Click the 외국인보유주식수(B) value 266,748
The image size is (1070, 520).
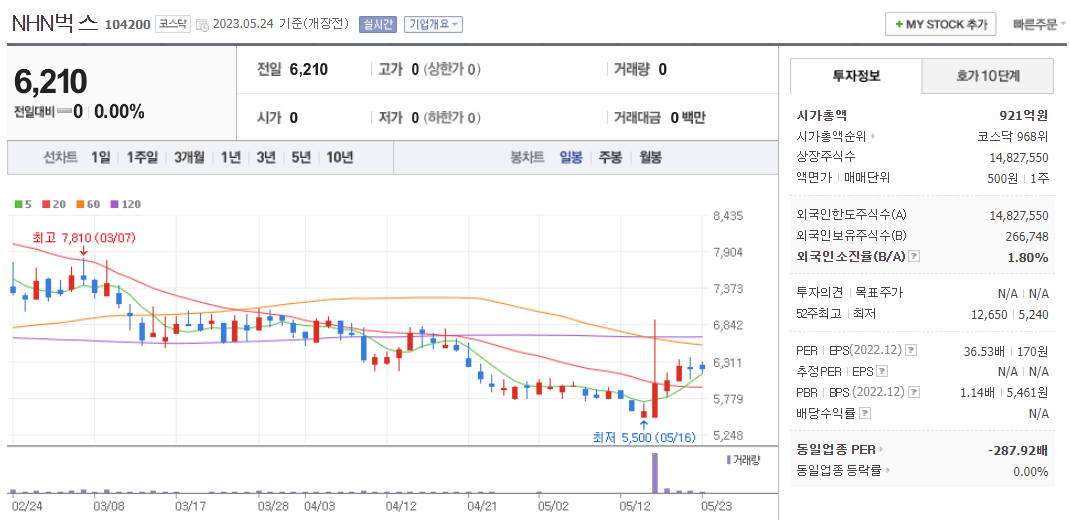[1028, 236]
